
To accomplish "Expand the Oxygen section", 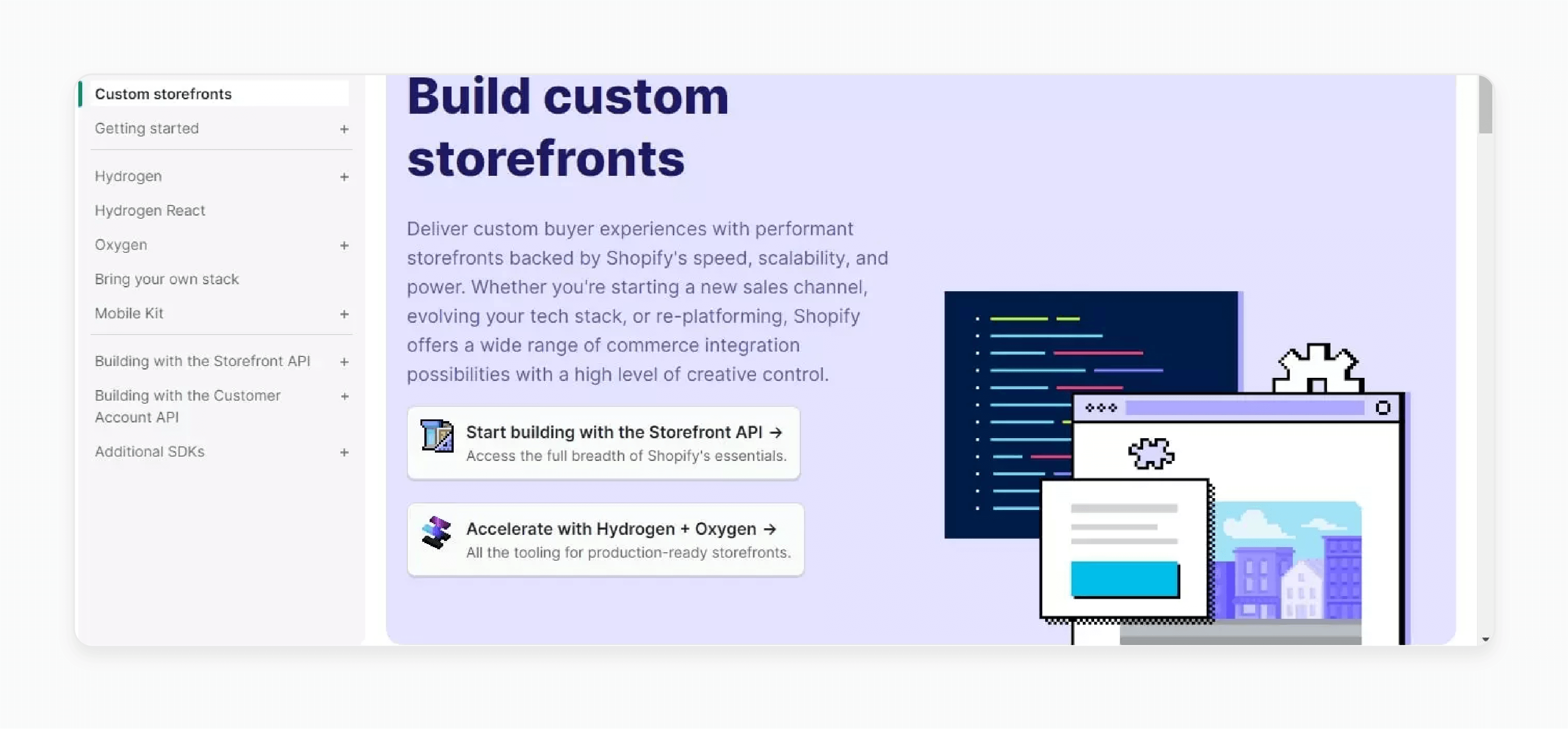I will point(343,244).
